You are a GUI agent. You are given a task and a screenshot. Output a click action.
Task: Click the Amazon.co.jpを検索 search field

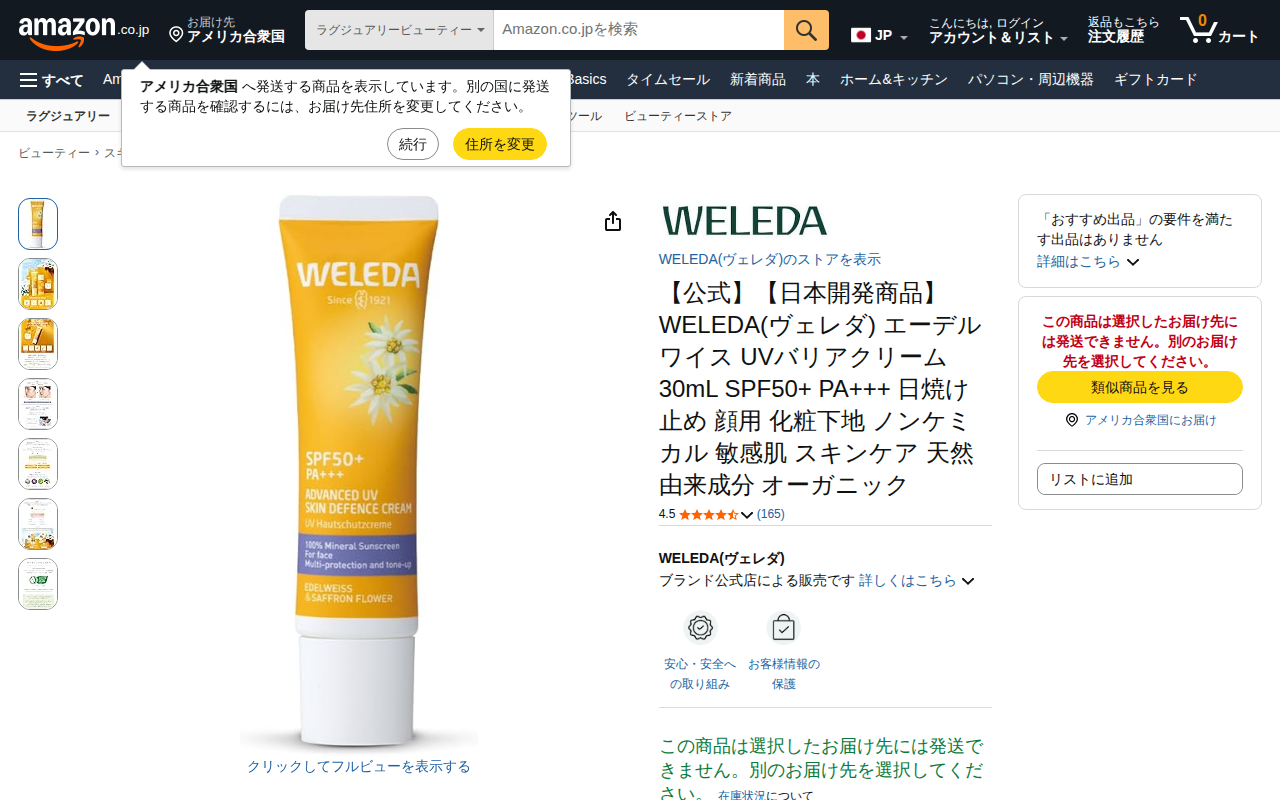(x=638, y=30)
